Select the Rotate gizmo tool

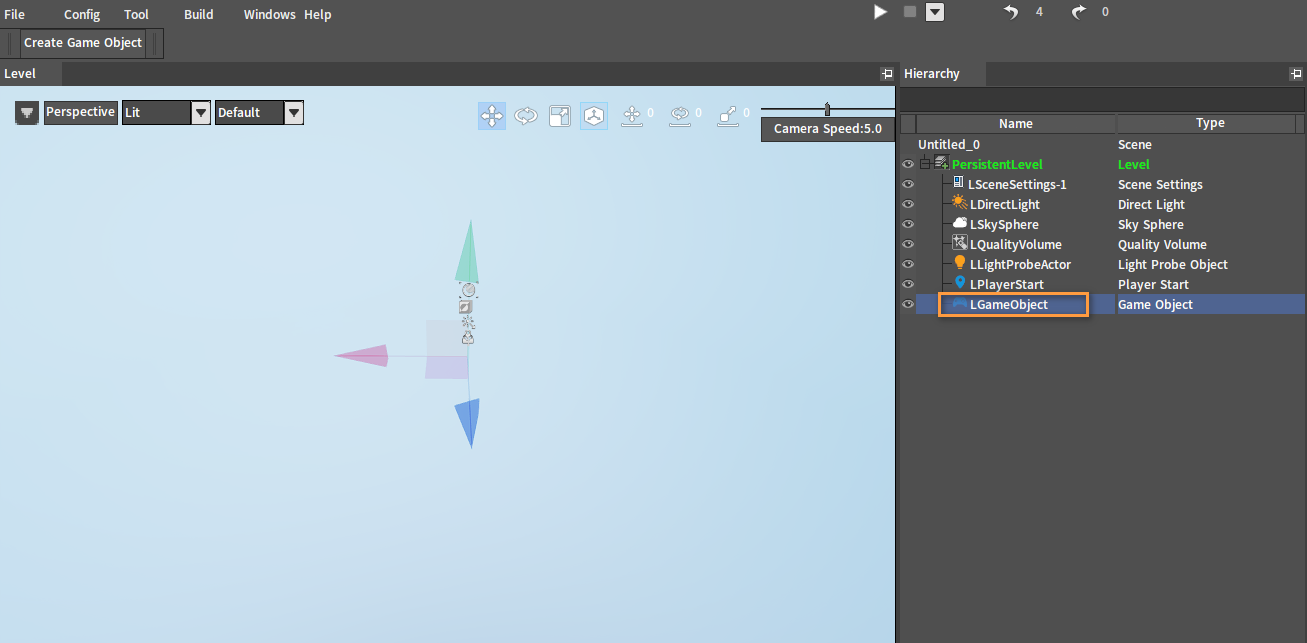pyautogui.click(x=526, y=116)
